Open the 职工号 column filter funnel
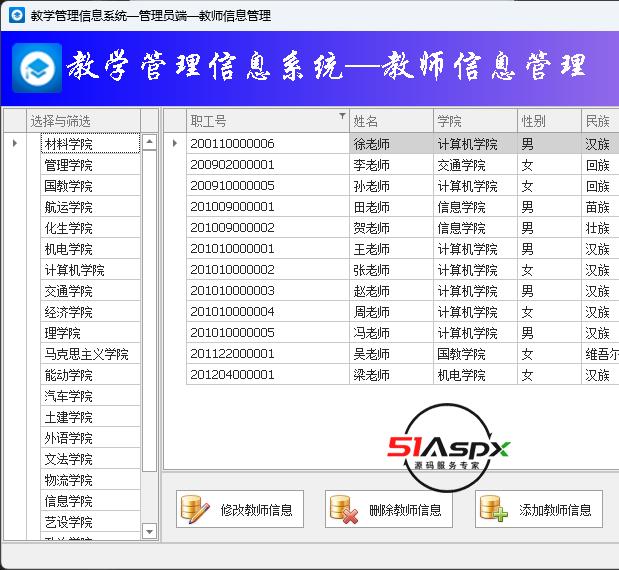 342,116
